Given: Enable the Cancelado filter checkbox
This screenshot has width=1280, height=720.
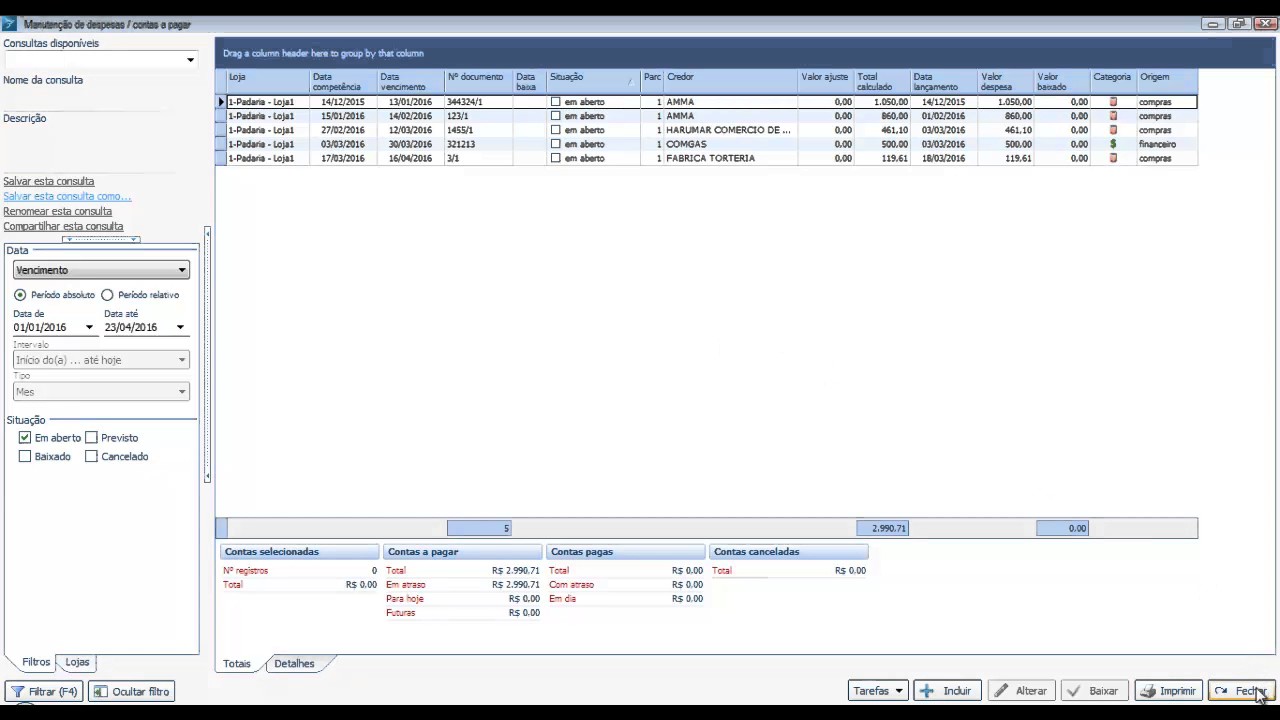Looking at the screenshot, I should click(x=92, y=457).
